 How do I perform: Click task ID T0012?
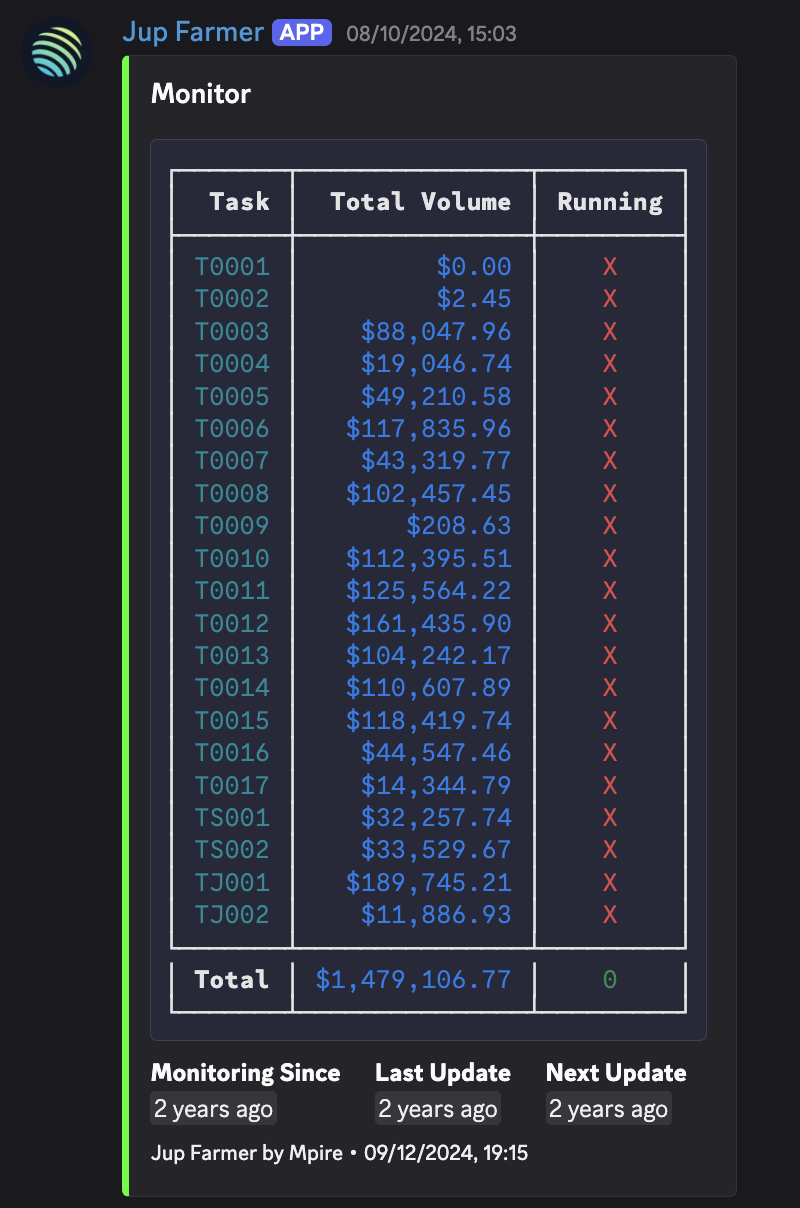(232, 623)
